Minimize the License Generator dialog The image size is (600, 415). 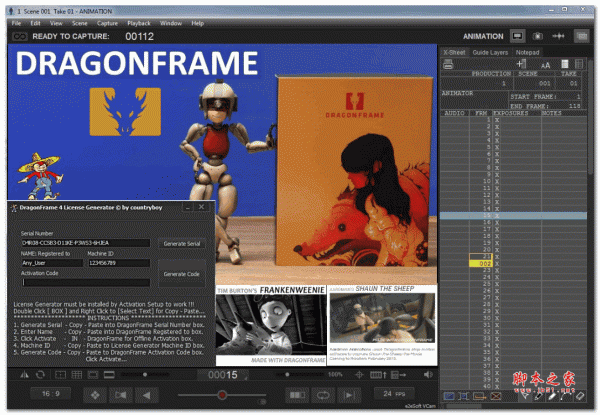point(188,207)
